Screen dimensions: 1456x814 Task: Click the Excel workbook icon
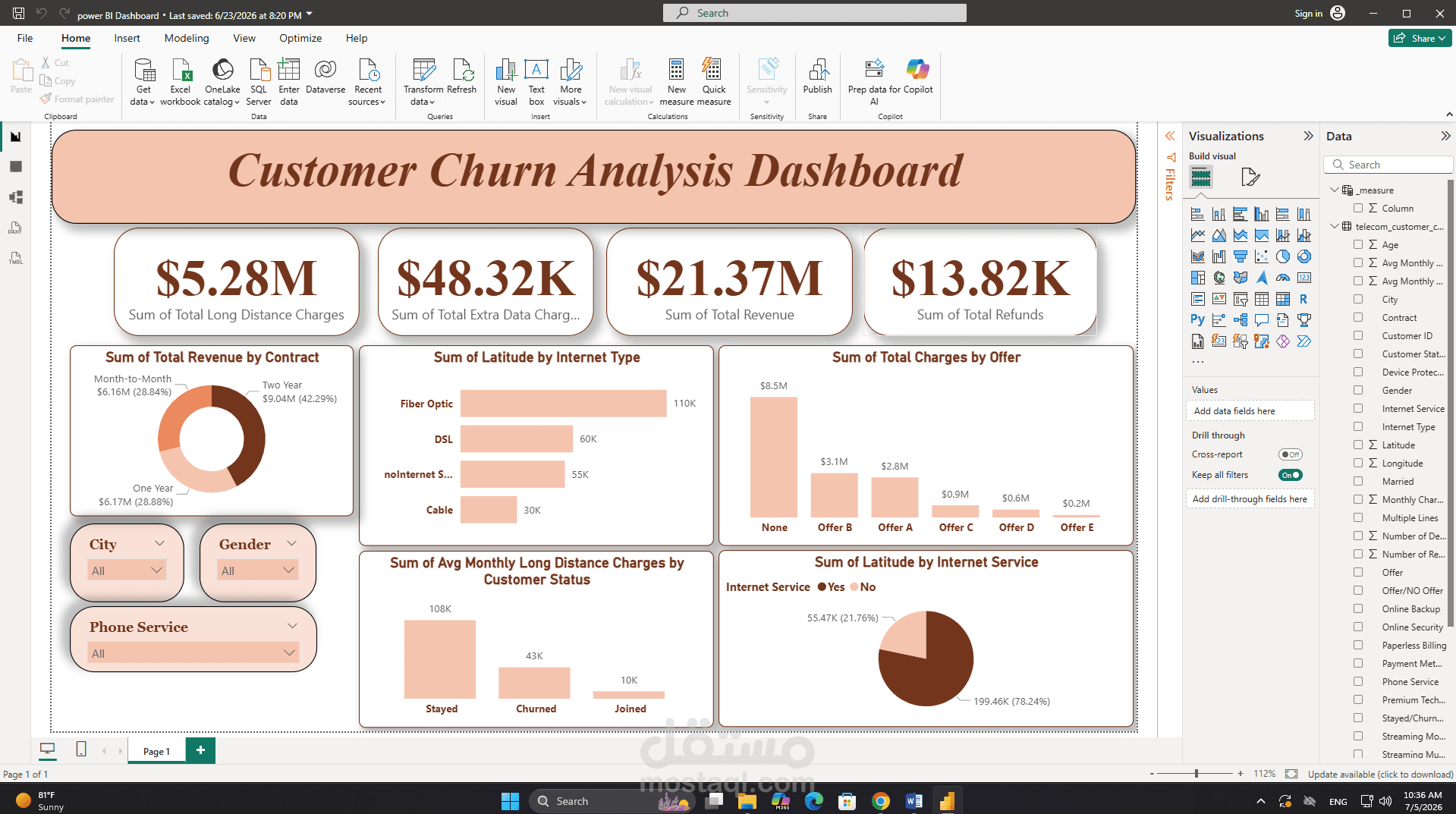(181, 82)
